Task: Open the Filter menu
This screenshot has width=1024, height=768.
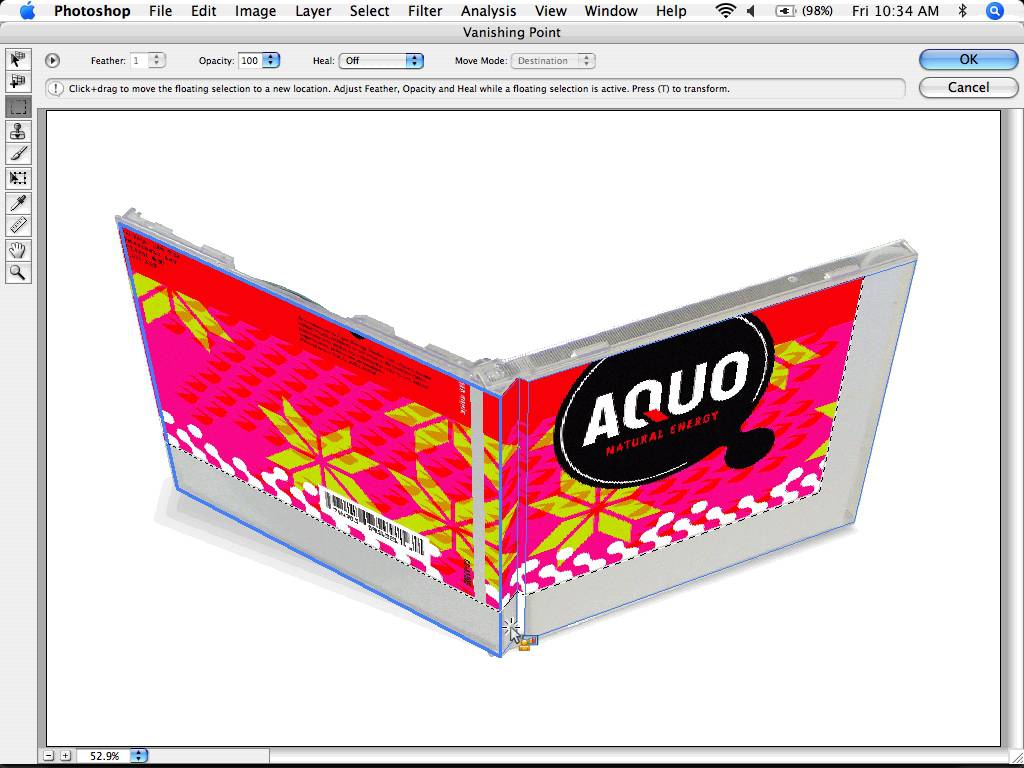Action: click(425, 10)
